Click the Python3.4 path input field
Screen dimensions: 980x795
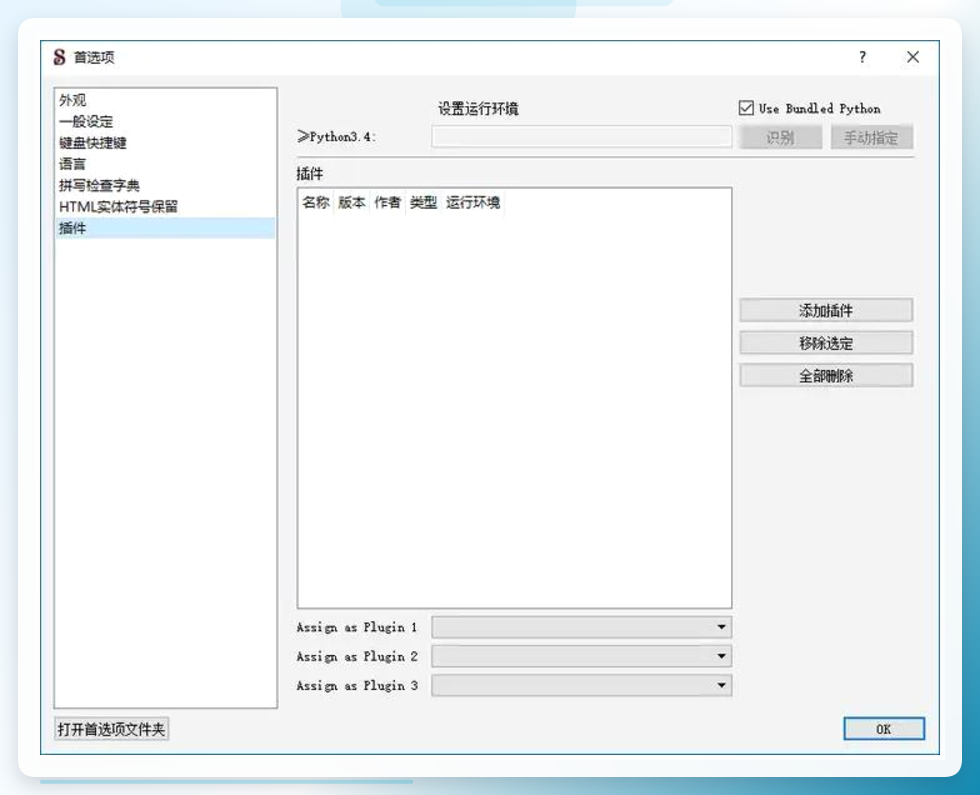pos(581,137)
